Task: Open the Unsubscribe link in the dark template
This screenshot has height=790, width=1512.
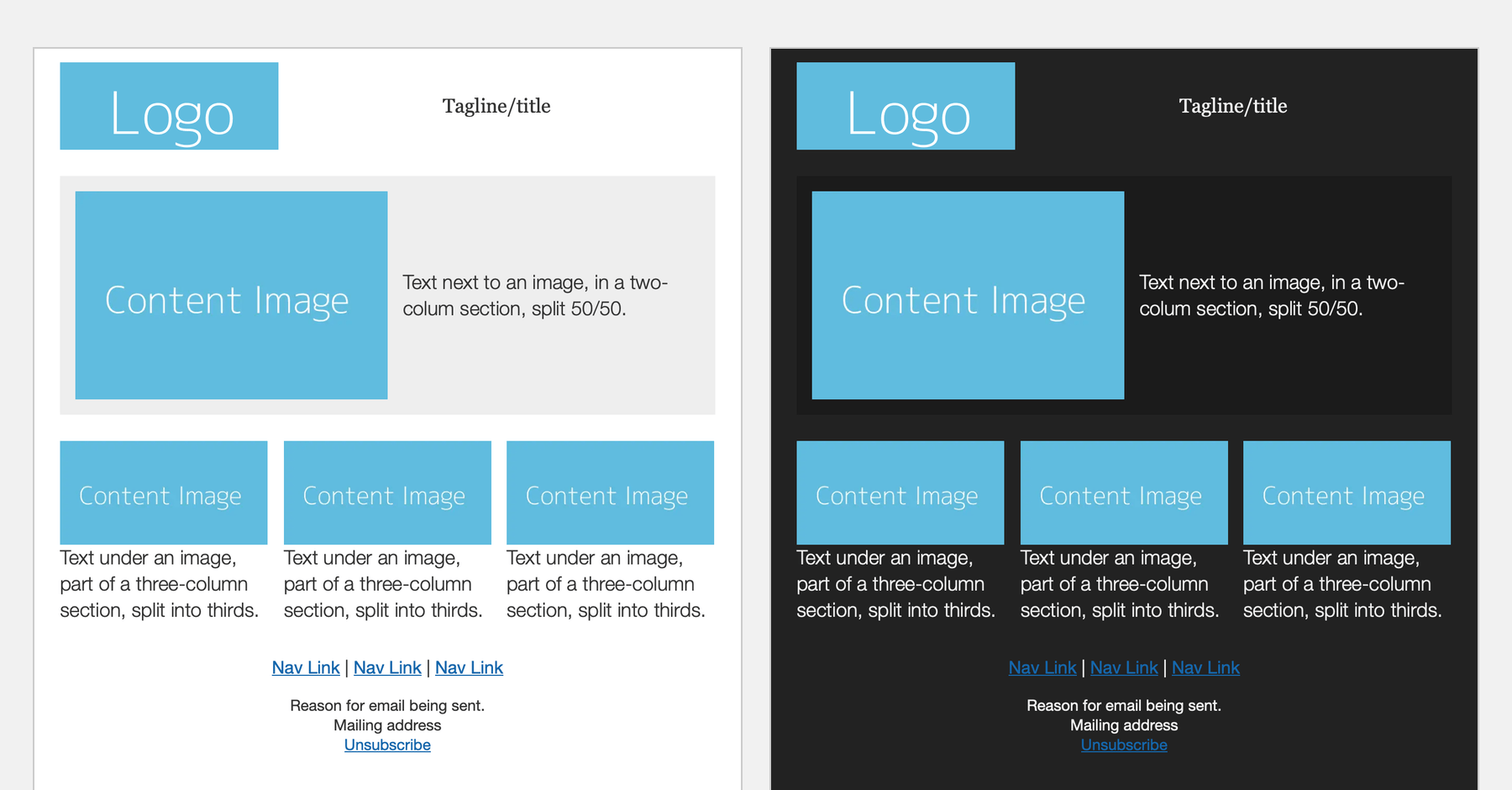Action: pyautogui.click(x=1123, y=745)
